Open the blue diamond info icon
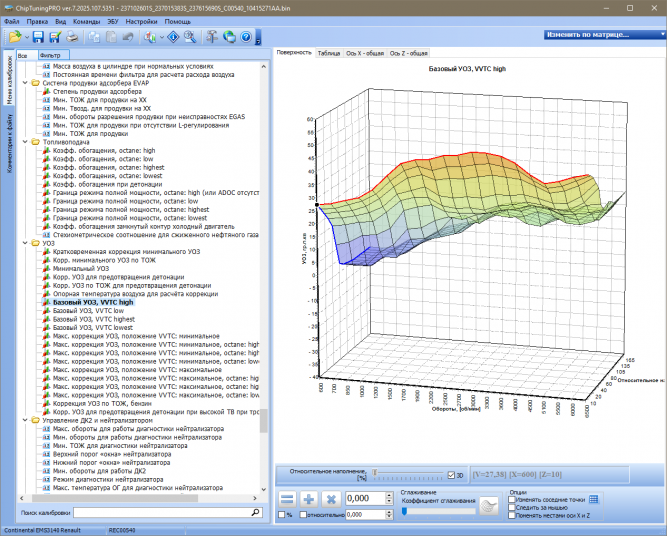 point(173,37)
